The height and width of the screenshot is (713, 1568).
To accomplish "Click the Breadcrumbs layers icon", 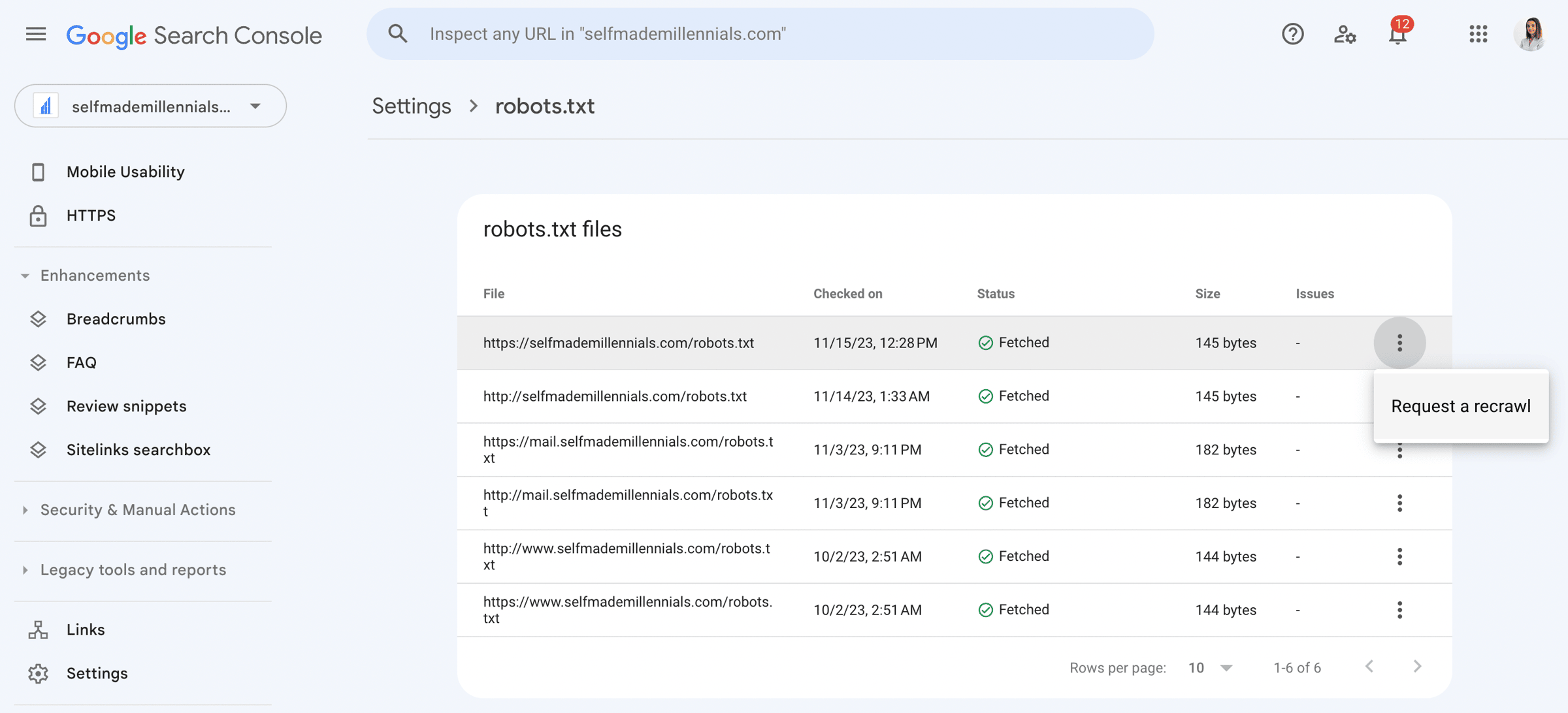I will [38, 319].
